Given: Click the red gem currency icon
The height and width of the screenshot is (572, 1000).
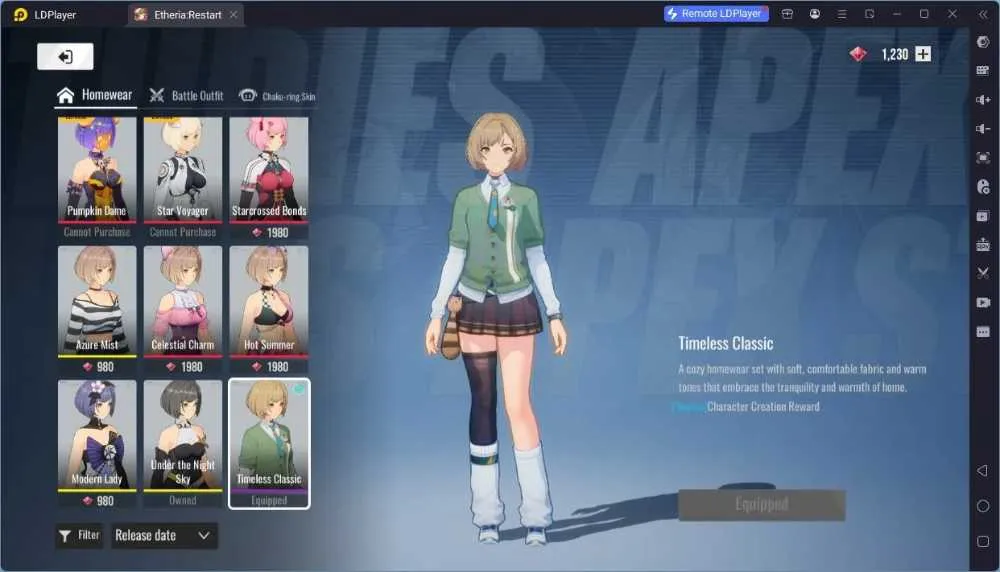Looking at the screenshot, I should click(x=858, y=54).
